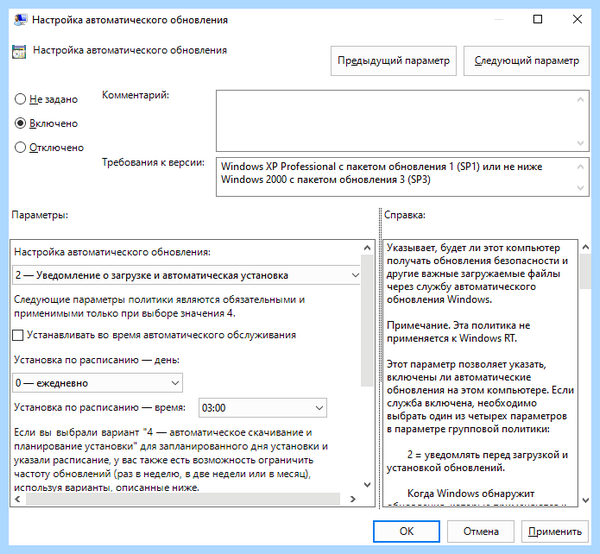Click help panel scroll up arrow
Screen dimensions: 600x554
[x=585, y=247]
